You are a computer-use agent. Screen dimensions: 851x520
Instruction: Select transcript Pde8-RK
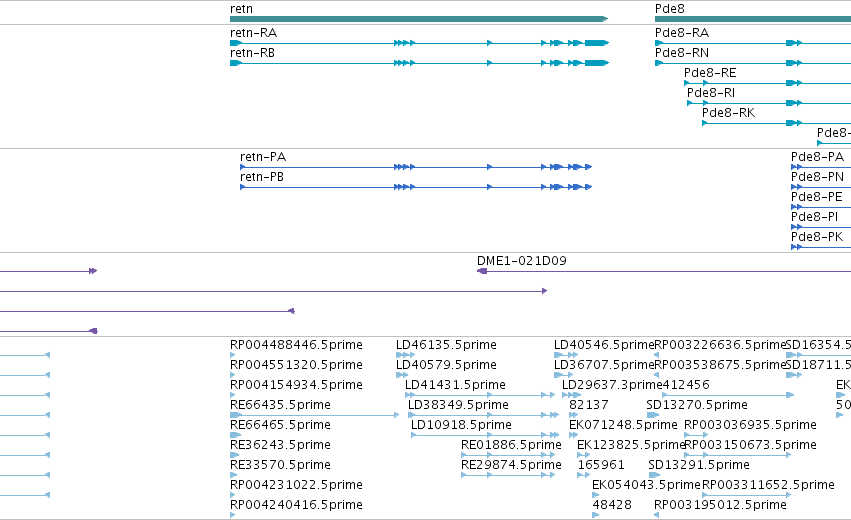tap(728, 113)
